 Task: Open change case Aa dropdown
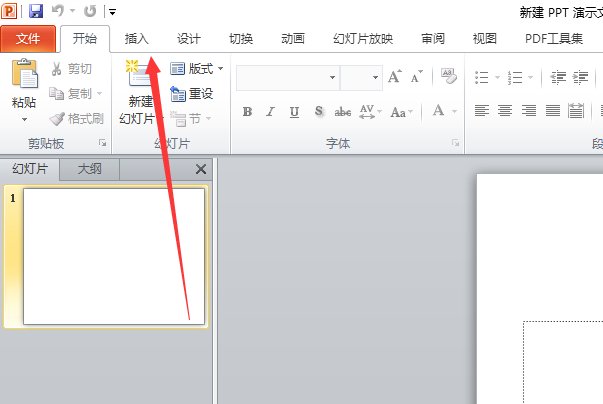coord(402,112)
